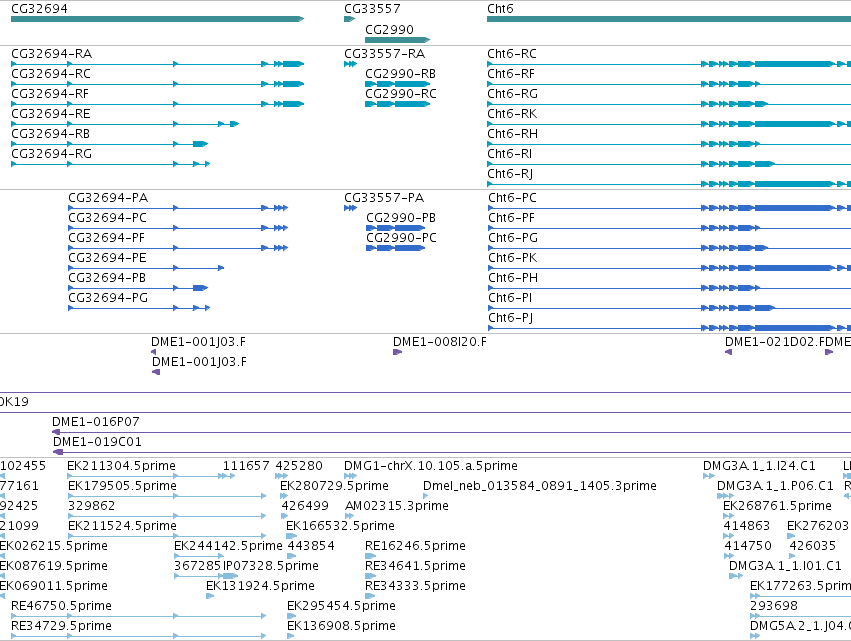The image size is (851, 641).
Task: Click the CG33557-PA protein feature
Action: point(351,208)
